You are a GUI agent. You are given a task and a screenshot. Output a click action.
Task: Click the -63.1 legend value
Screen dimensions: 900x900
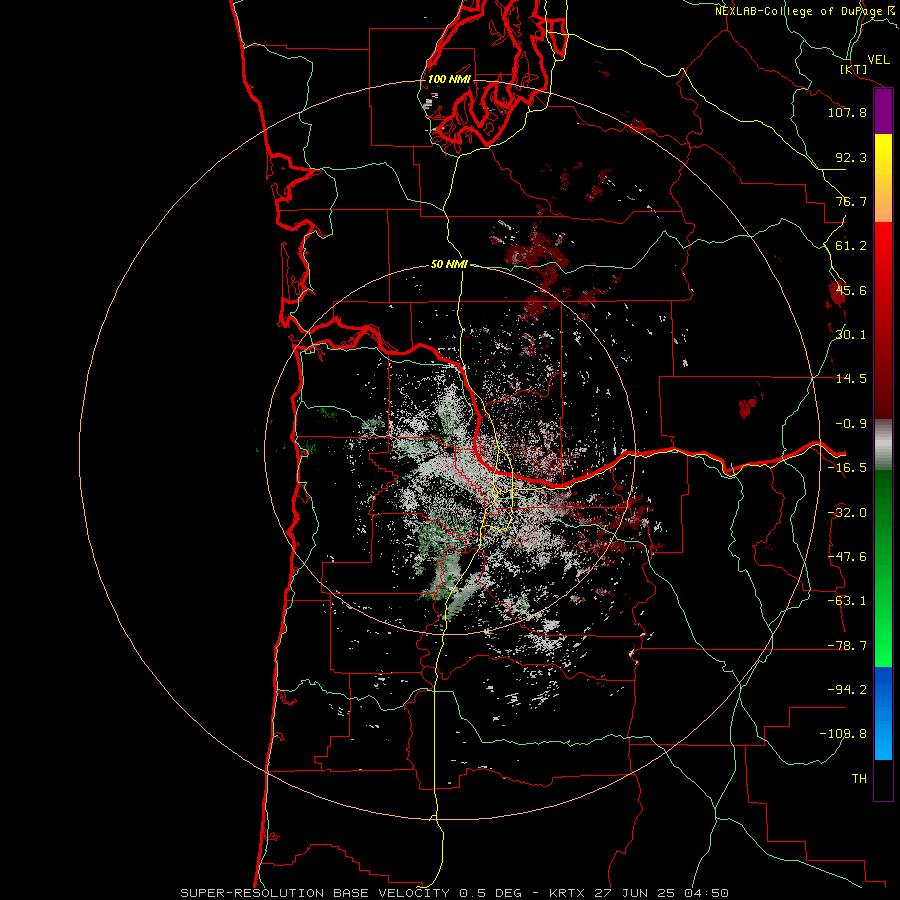point(847,601)
